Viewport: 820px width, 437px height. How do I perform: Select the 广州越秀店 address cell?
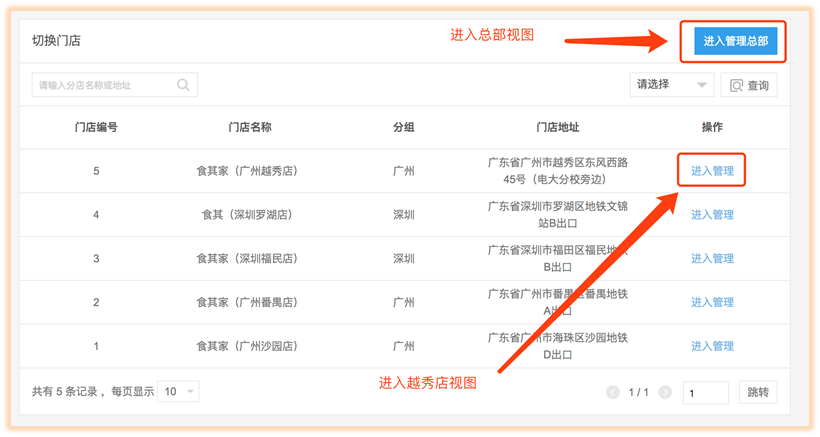(557, 171)
